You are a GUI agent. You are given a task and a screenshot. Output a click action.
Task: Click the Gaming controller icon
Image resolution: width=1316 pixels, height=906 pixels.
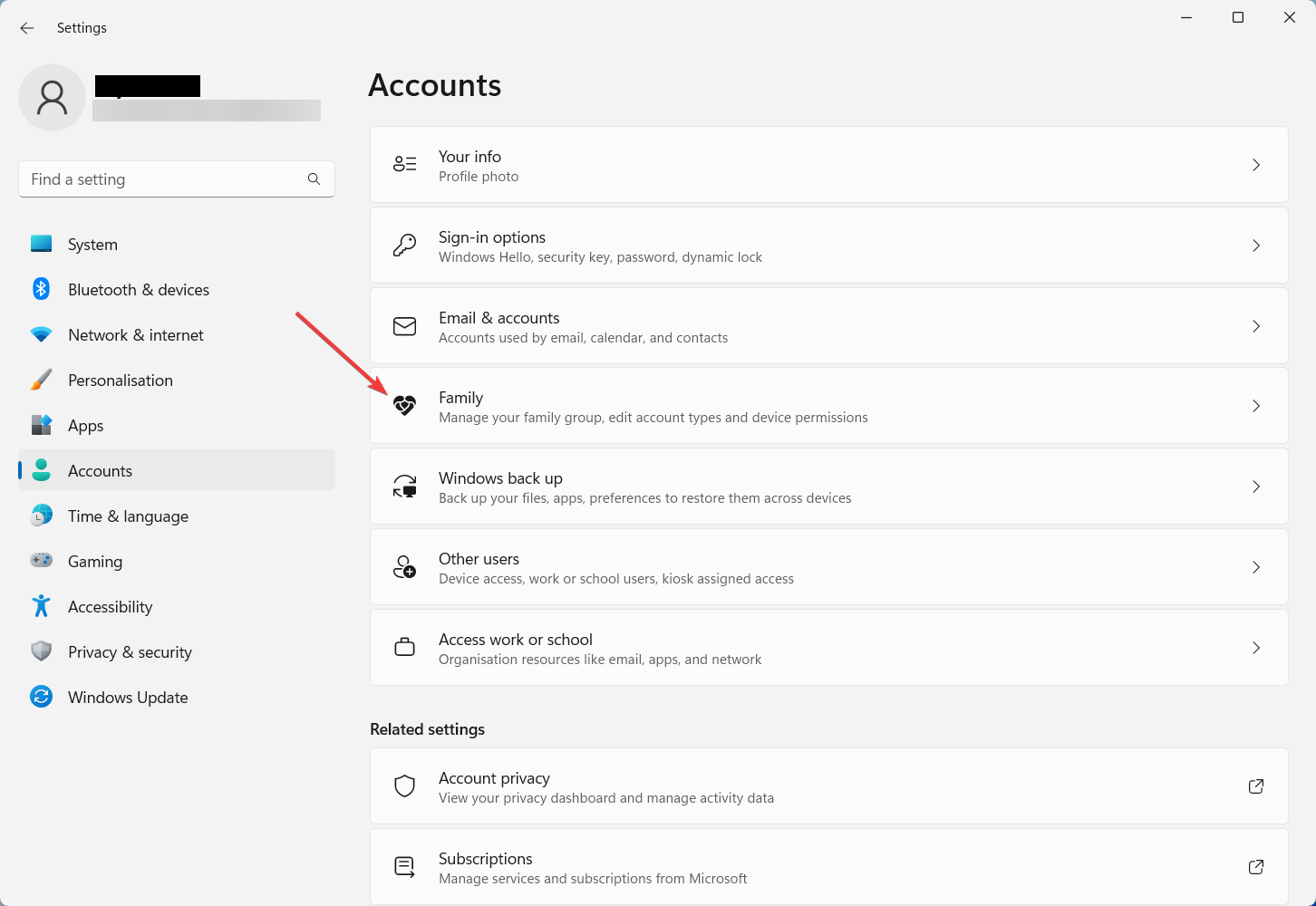(41, 561)
